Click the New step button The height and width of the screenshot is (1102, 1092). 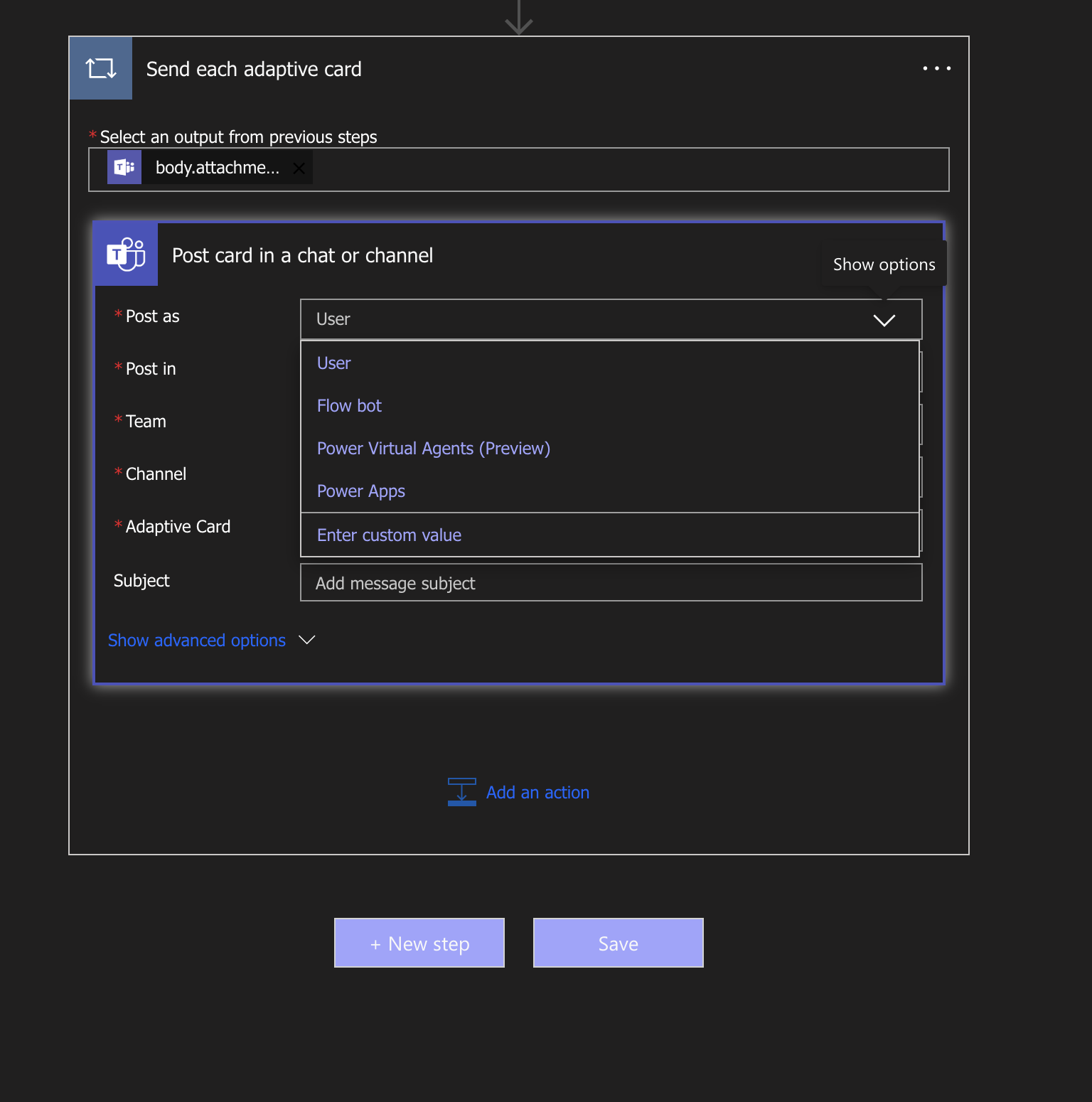[419, 943]
